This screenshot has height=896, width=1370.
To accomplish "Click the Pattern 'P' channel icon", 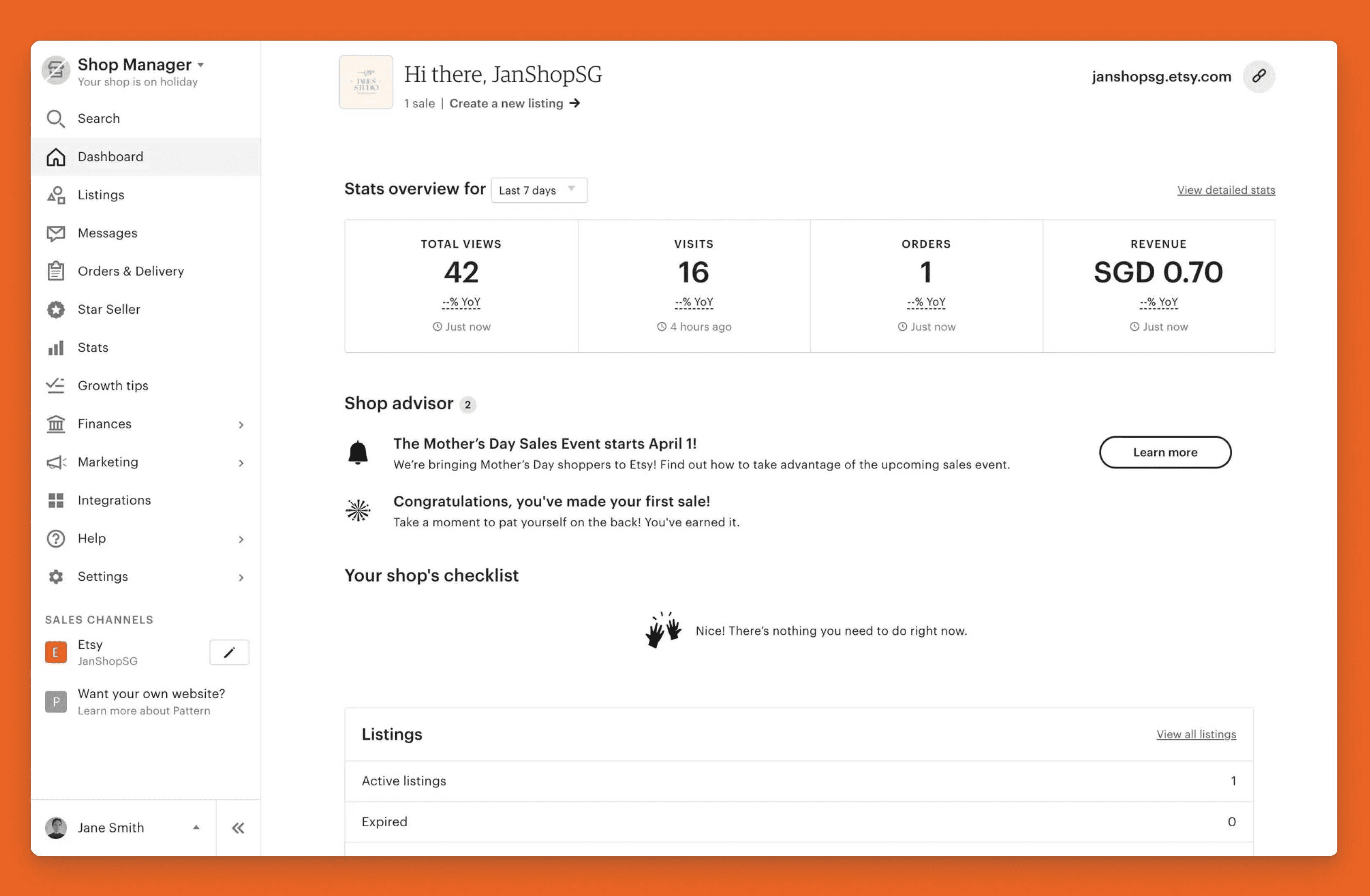I will pyautogui.click(x=56, y=701).
